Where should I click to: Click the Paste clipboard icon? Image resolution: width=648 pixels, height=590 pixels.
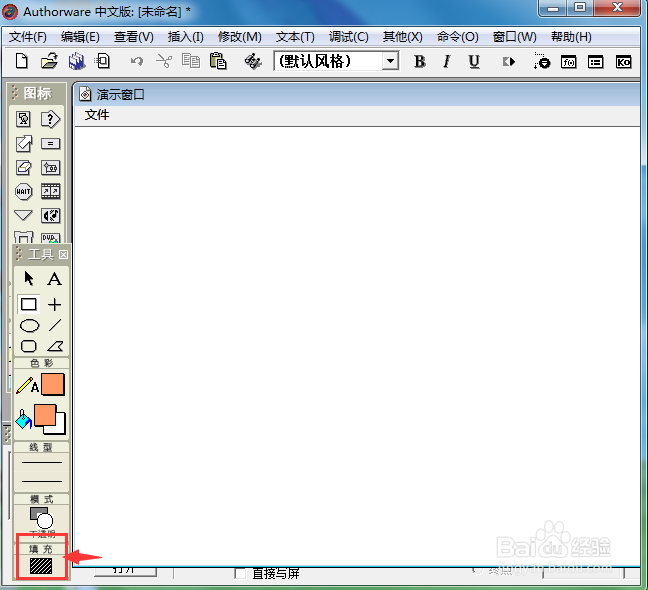tap(218, 61)
